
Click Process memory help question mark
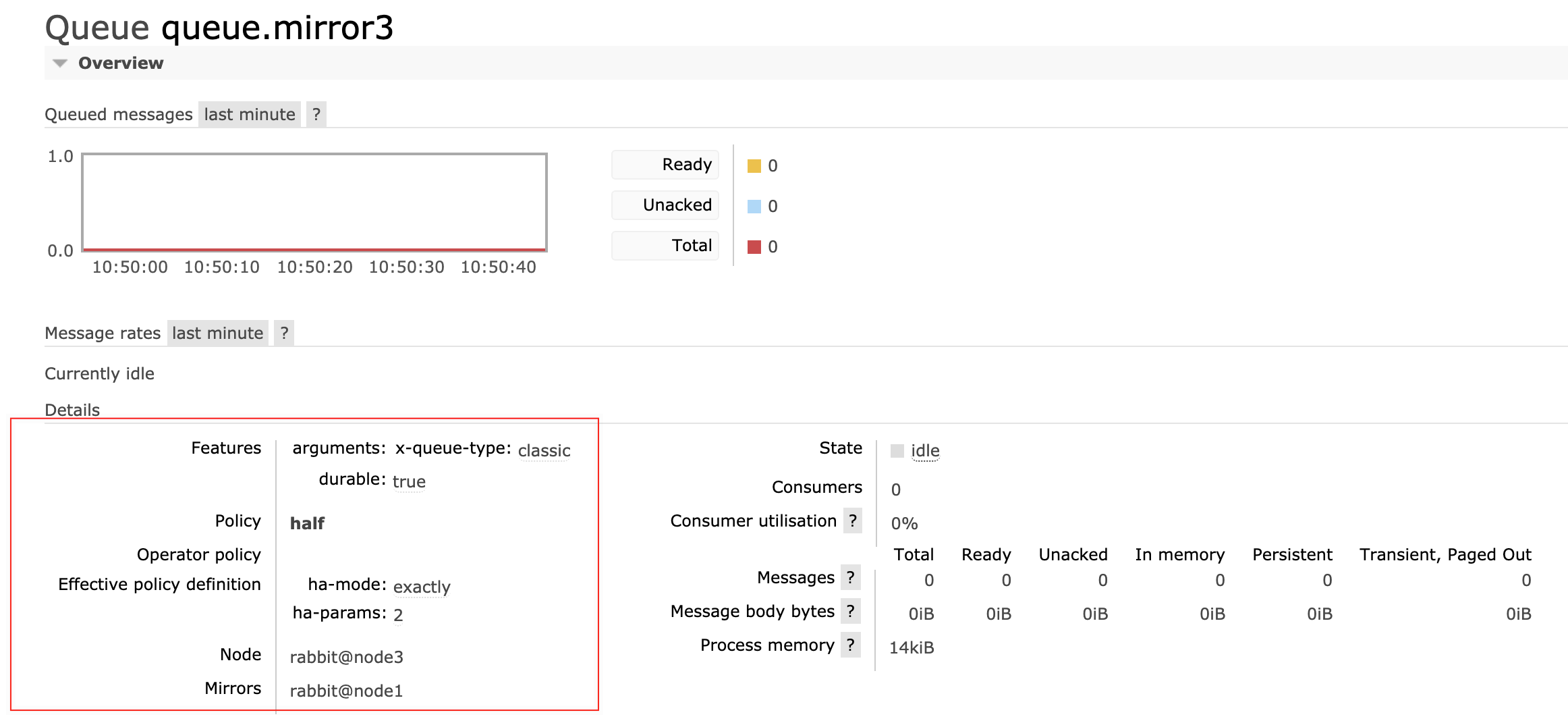coord(851,645)
